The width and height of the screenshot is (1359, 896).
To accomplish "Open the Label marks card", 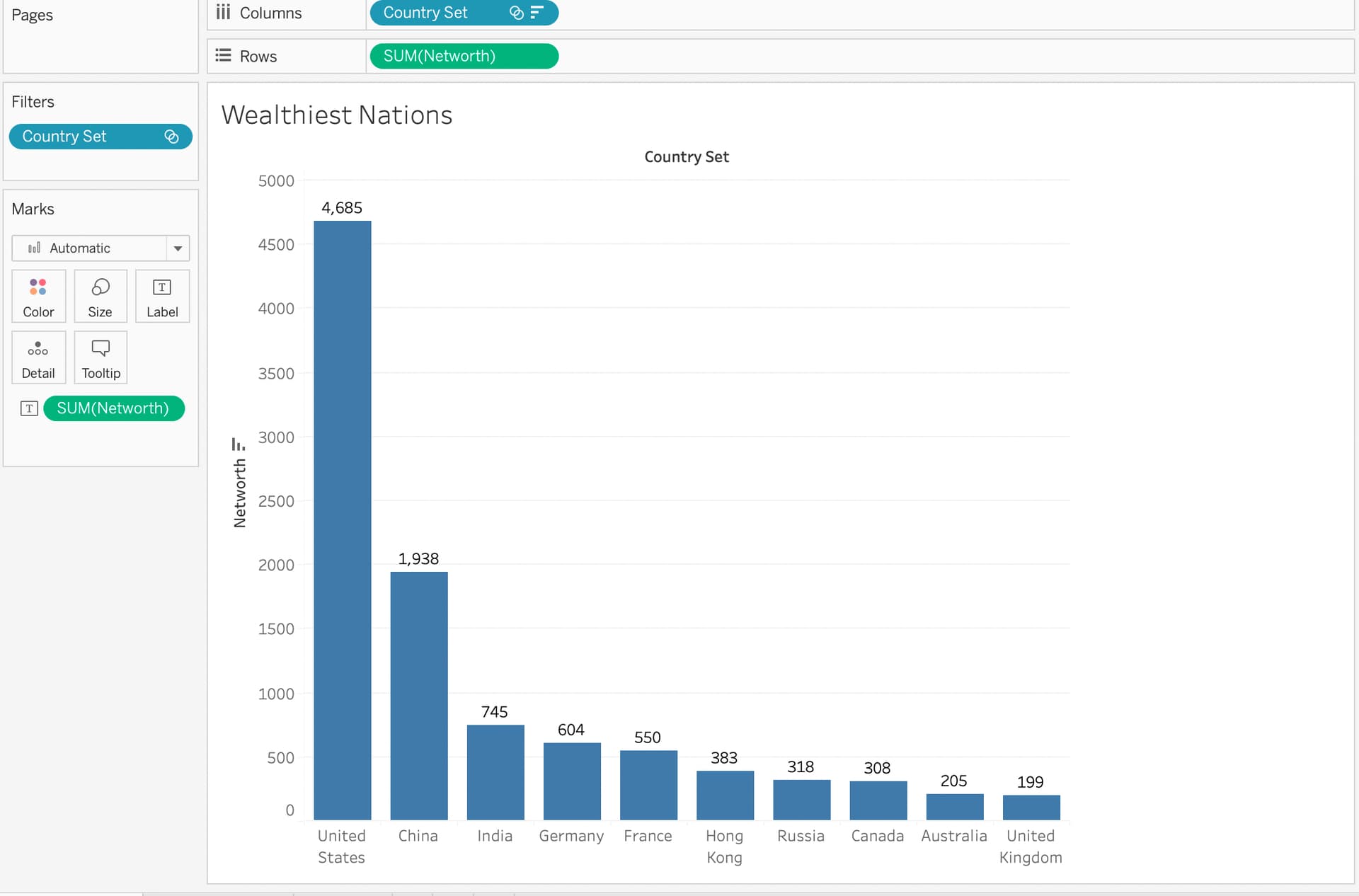I will (162, 296).
